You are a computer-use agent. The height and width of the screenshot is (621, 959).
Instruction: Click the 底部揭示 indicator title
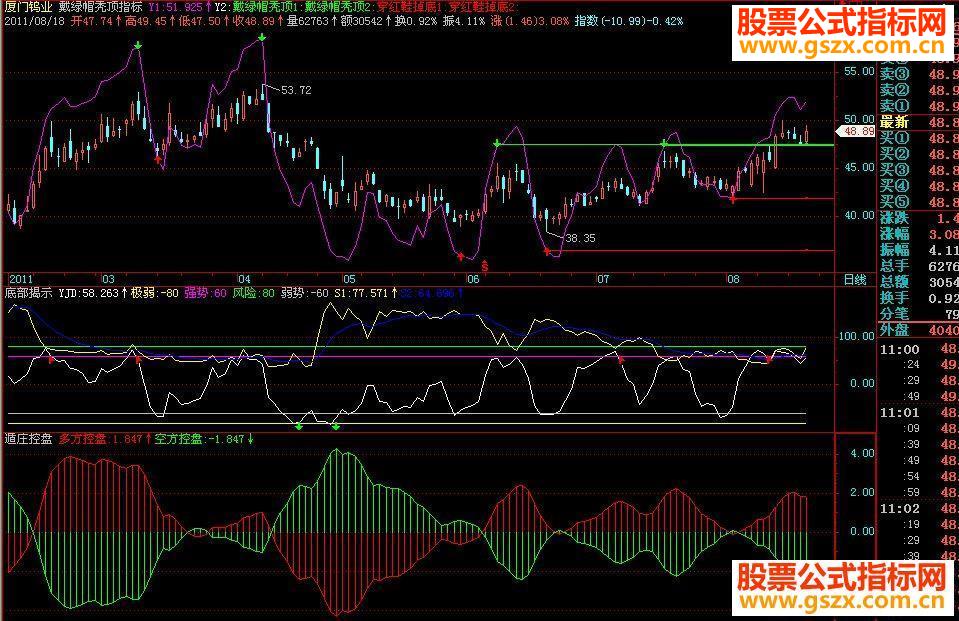tap(28, 293)
